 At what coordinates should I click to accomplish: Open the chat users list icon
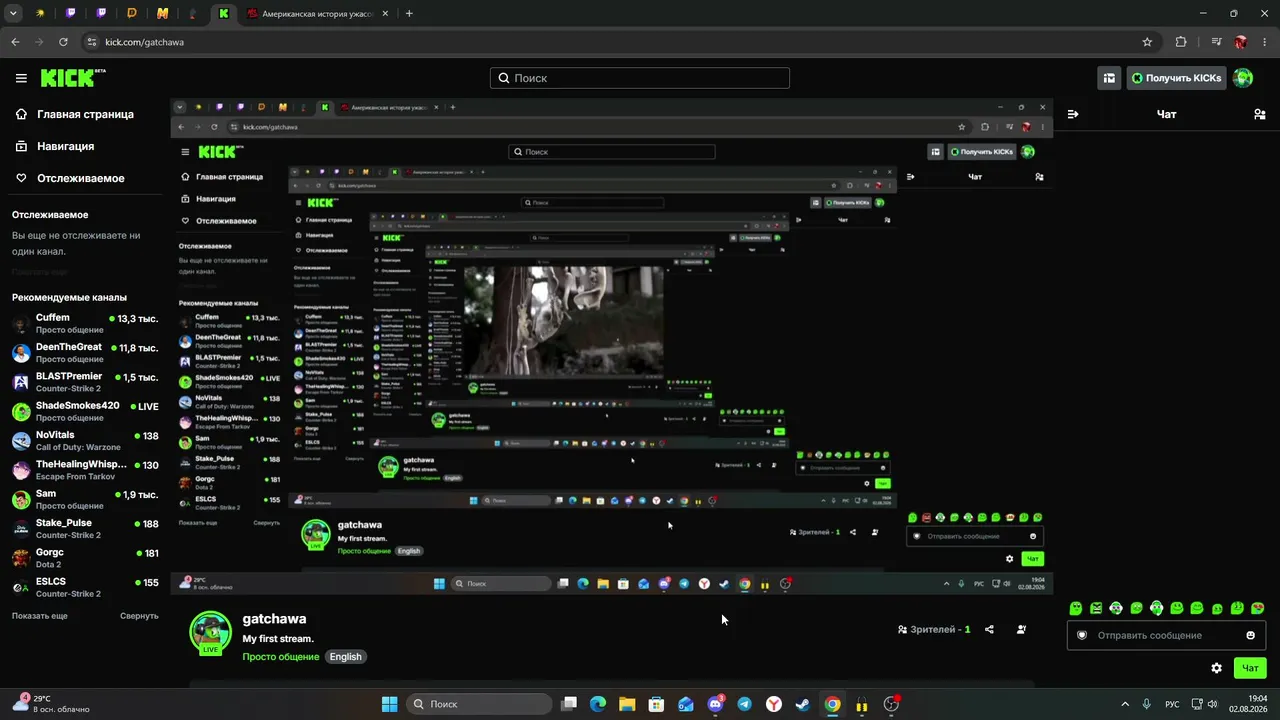1259,114
